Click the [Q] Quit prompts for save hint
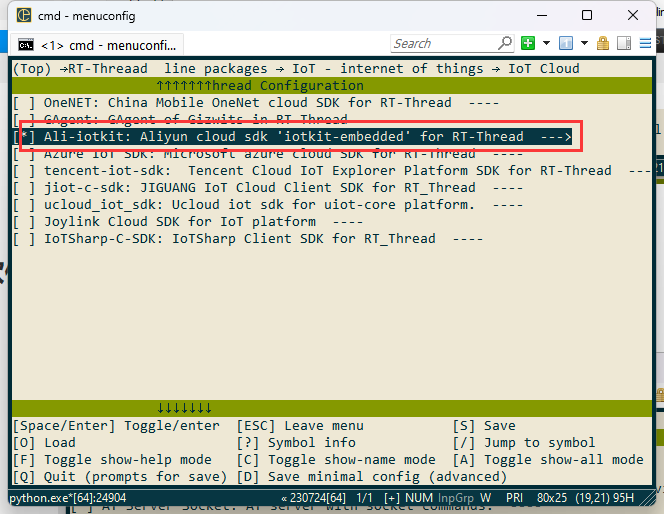The height and width of the screenshot is (514, 664). coord(120,476)
